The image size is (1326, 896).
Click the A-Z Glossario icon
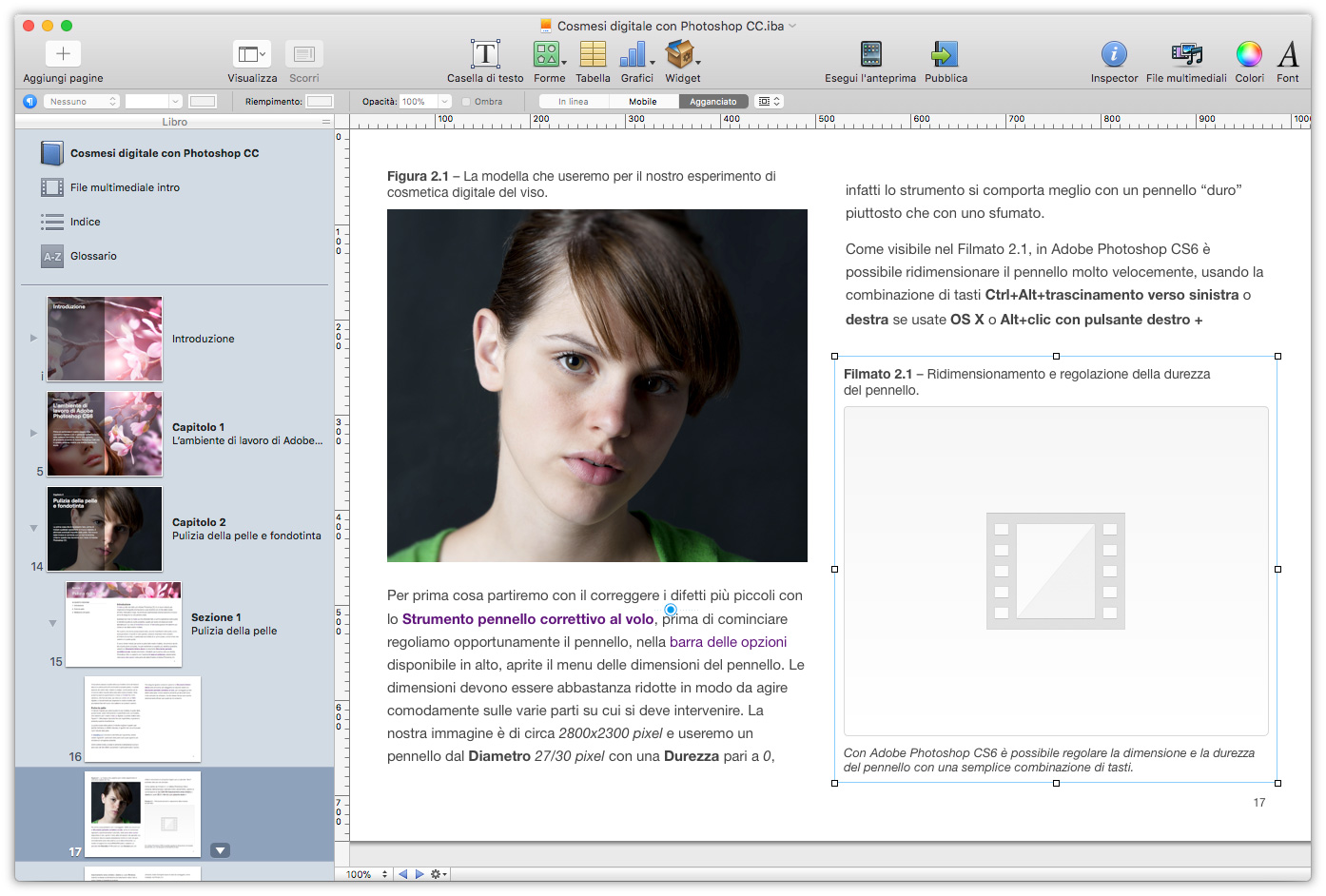click(52, 256)
